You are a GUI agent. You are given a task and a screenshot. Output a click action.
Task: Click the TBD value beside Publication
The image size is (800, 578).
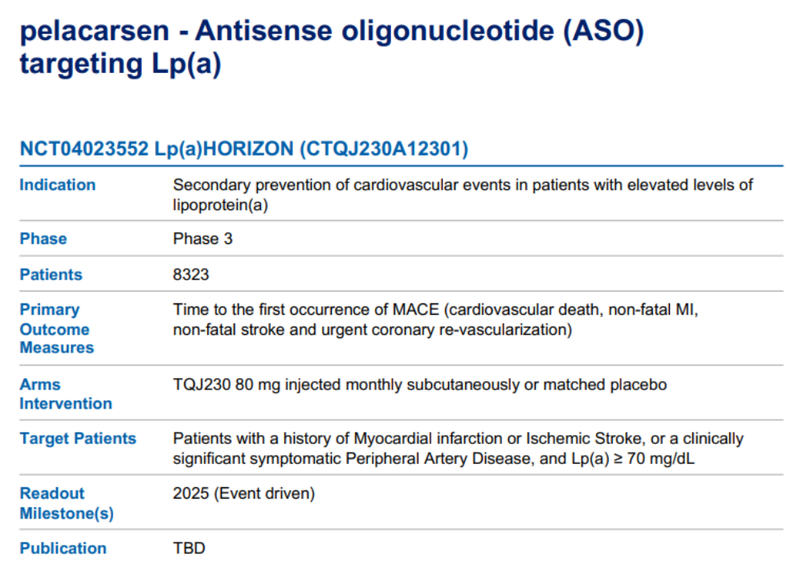[189, 548]
